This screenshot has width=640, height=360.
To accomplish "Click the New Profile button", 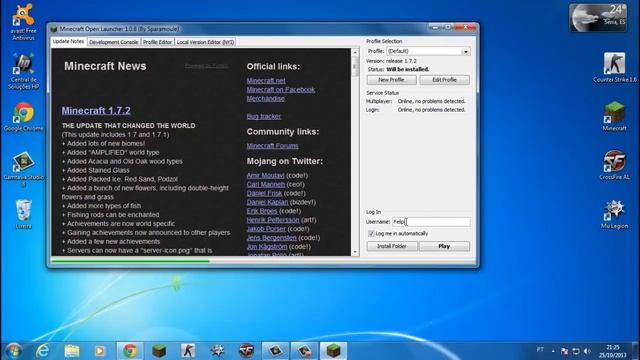I will (391, 80).
